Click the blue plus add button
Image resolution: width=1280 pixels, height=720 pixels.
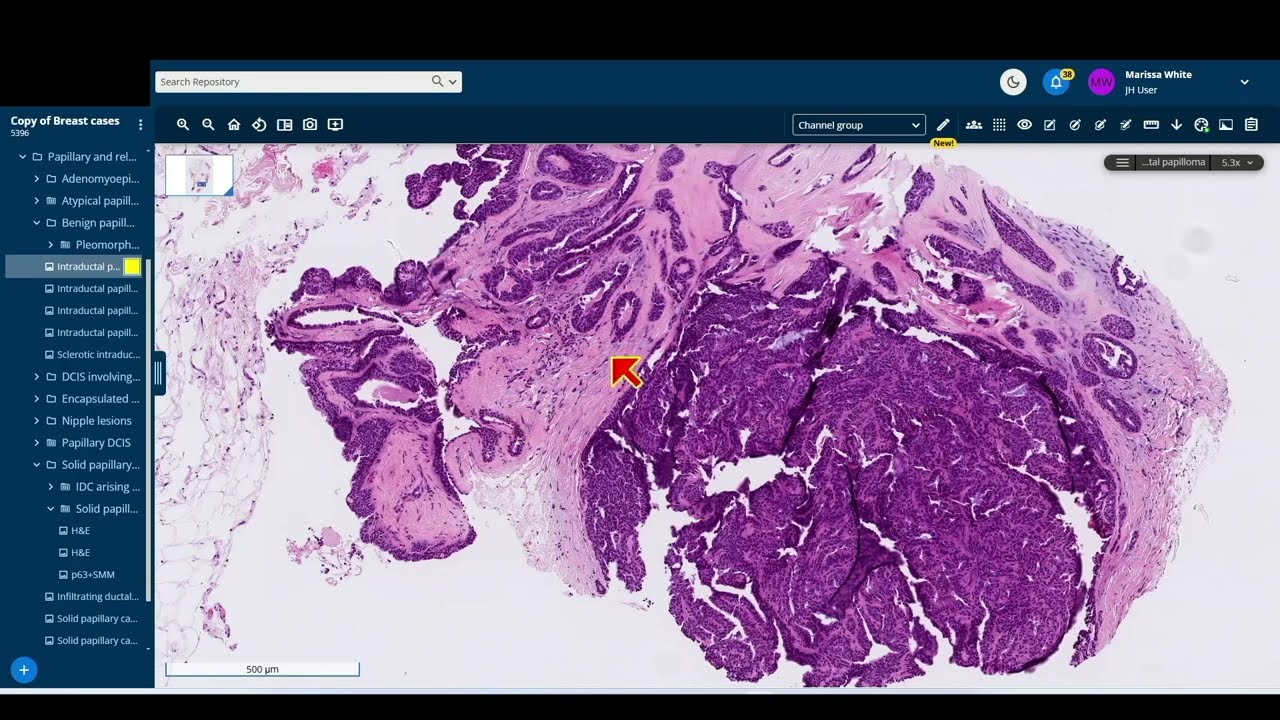click(24, 670)
